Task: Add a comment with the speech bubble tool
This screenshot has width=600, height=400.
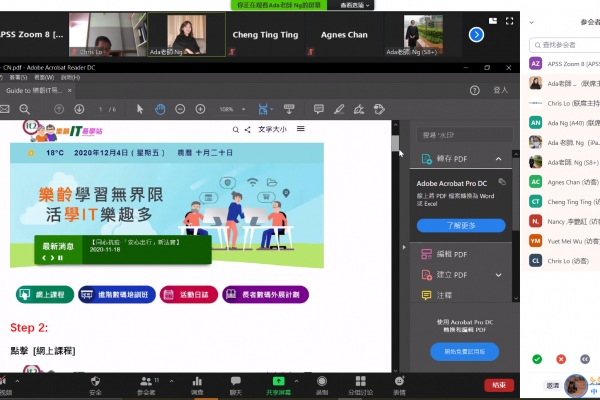Action: point(319,109)
